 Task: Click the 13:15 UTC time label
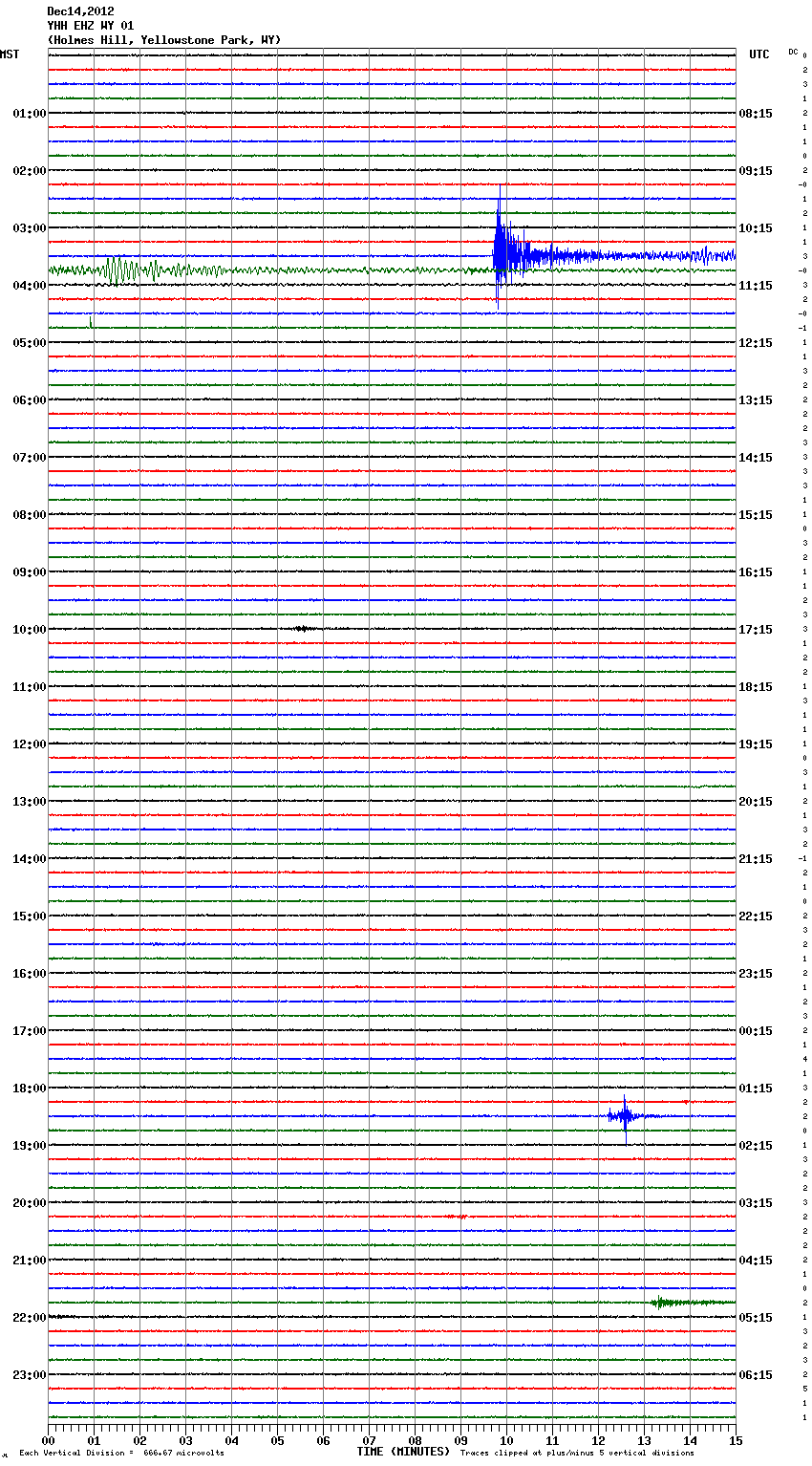click(756, 400)
